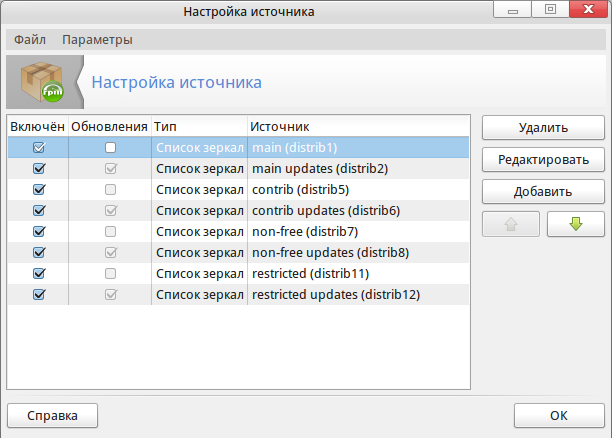612x438 pixels.
Task: Toggle the Updates checkbox for main (distrib1)
Action: (111, 147)
